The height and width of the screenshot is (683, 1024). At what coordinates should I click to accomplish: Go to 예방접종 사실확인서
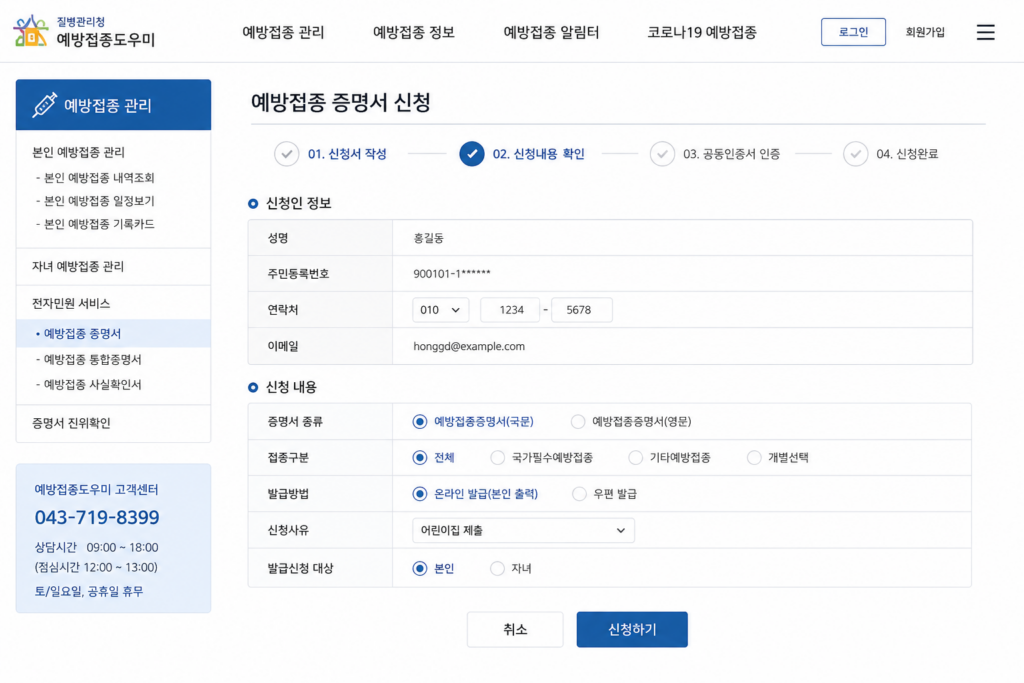89,385
